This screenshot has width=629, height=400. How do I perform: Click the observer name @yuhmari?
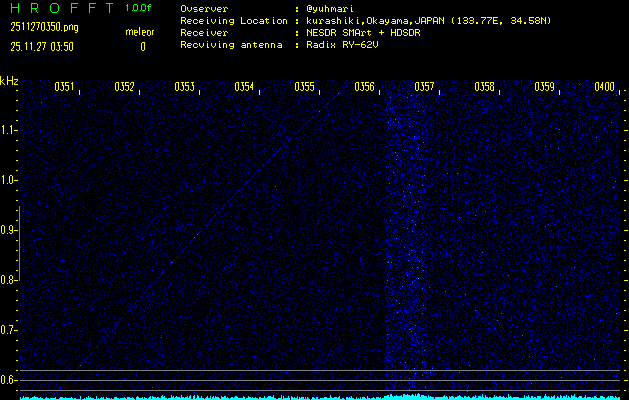330,9
